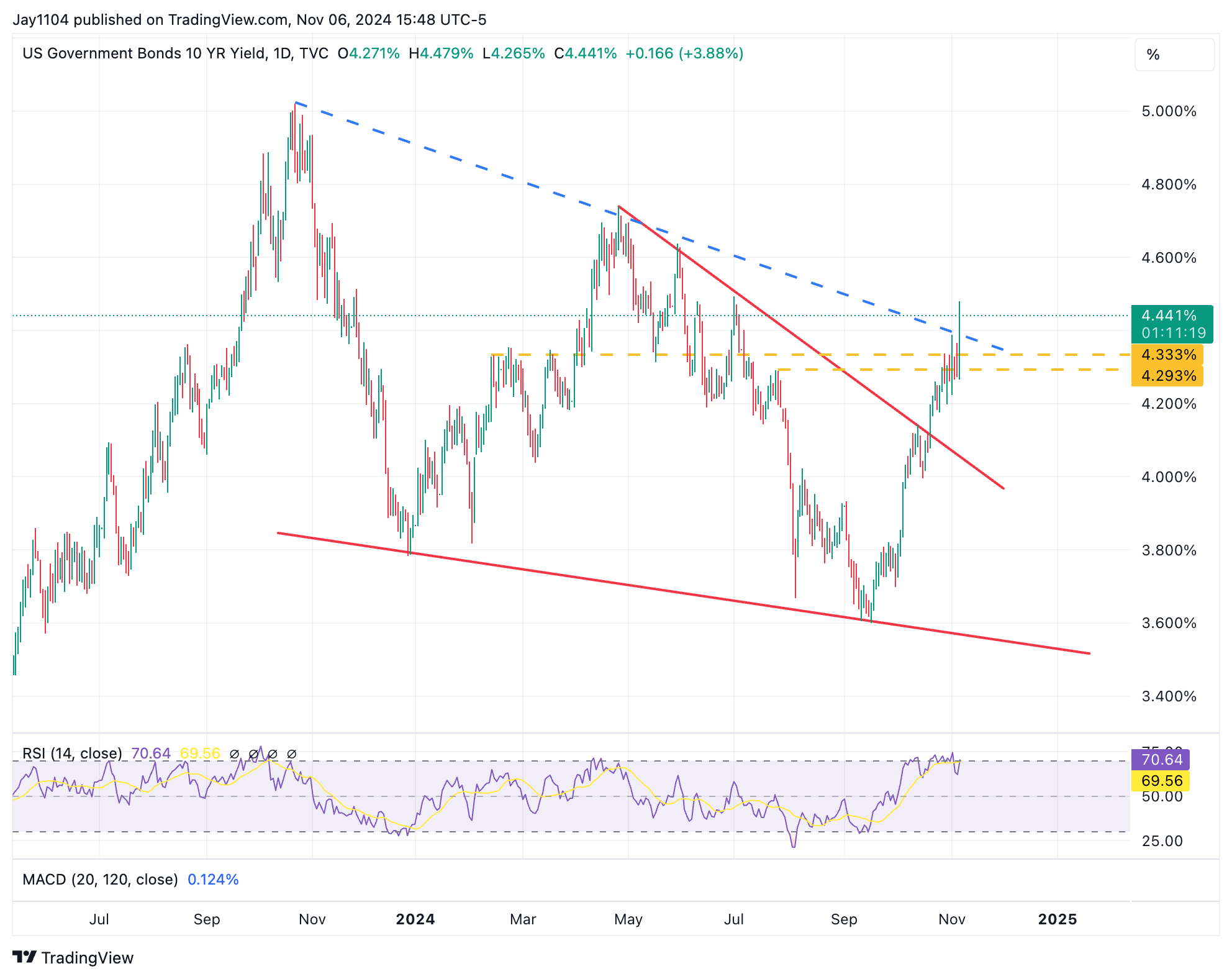Click the 4.000% price axis label

coord(1169,477)
